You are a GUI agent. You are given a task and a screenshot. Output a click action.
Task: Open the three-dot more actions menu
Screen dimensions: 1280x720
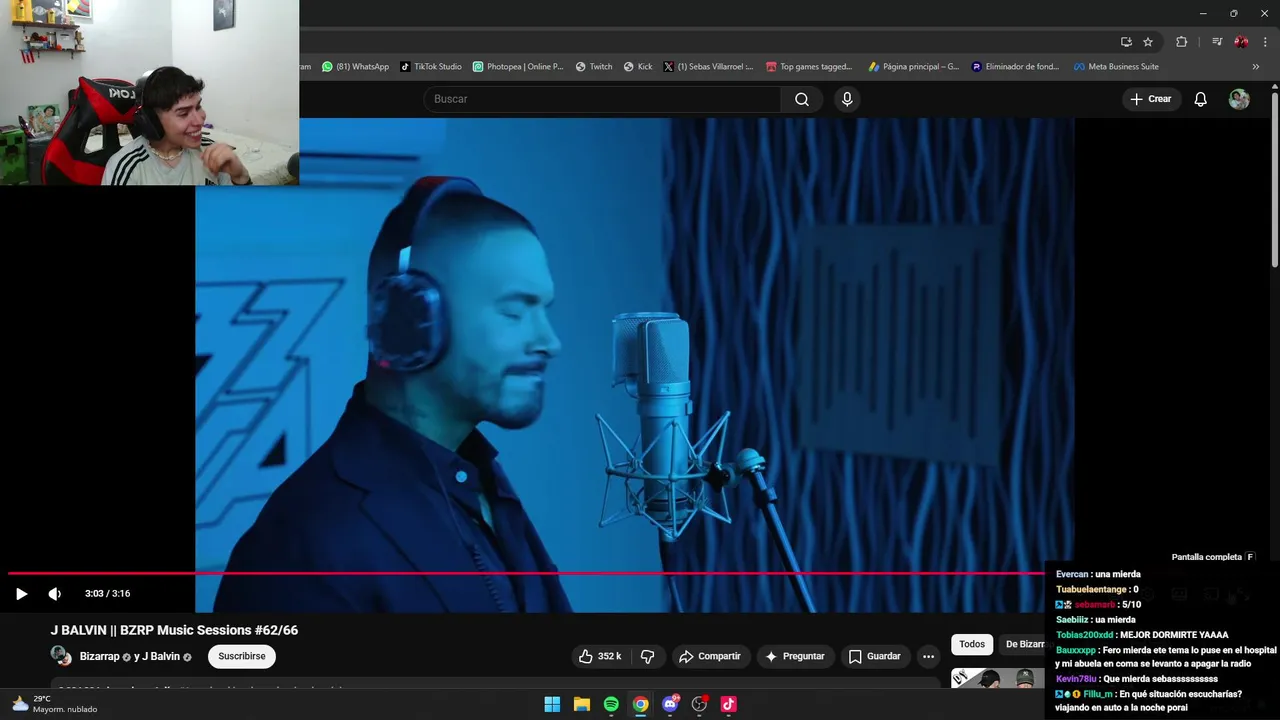coord(929,656)
